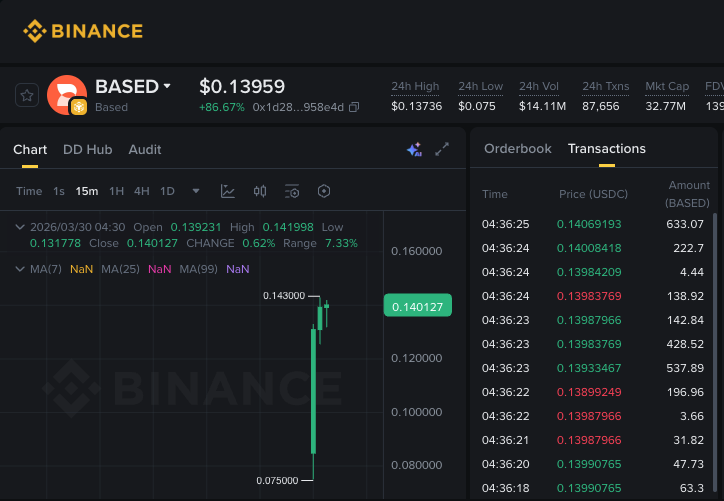The image size is (724, 501).
Task: Click the MA(99) indicator label
Action: tap(199, 269)
